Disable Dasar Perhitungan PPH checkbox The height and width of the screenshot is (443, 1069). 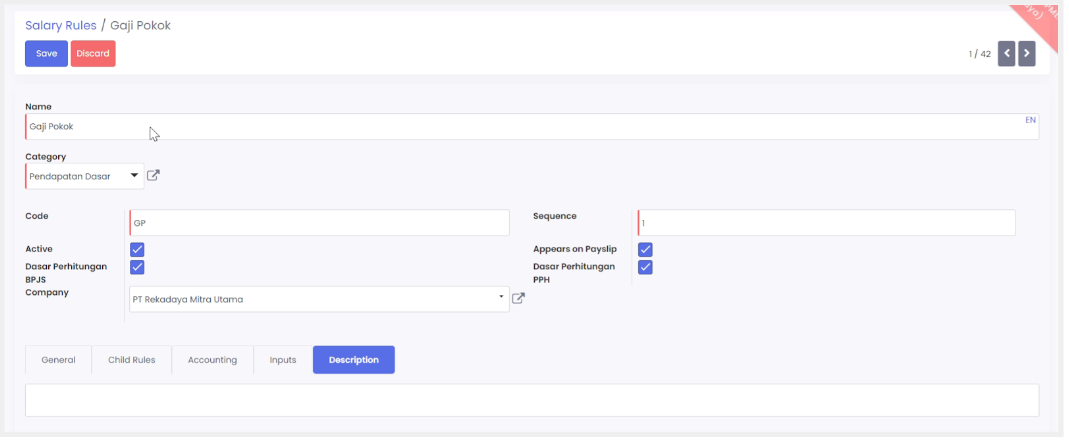pos(645,267)
